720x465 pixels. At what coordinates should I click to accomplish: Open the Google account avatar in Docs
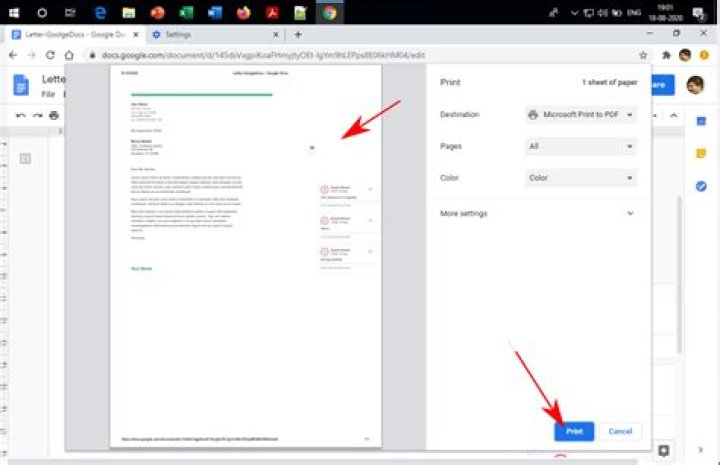(695, 85)
